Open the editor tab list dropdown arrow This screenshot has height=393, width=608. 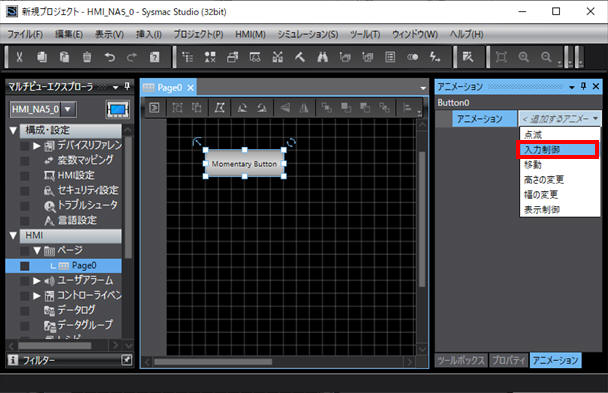423,88
